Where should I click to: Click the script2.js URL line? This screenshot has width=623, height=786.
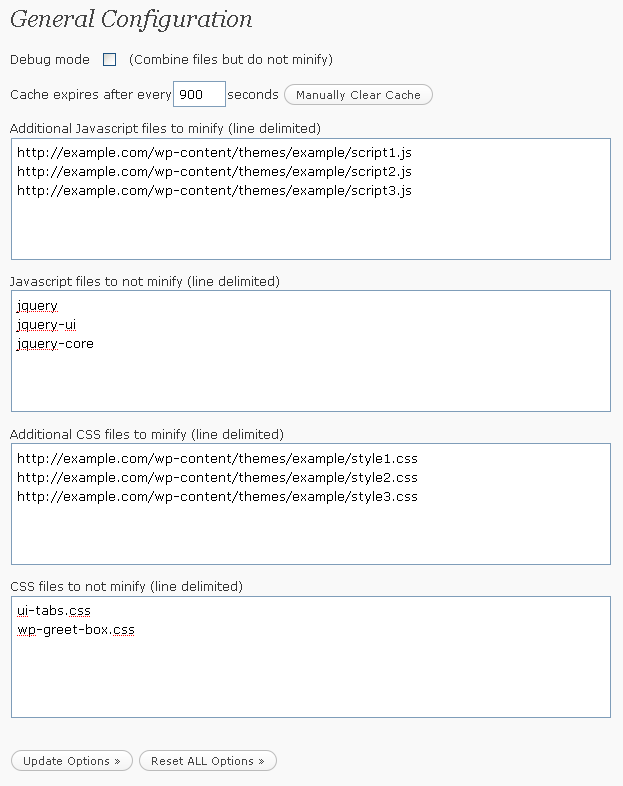click(x=214, y=171)
